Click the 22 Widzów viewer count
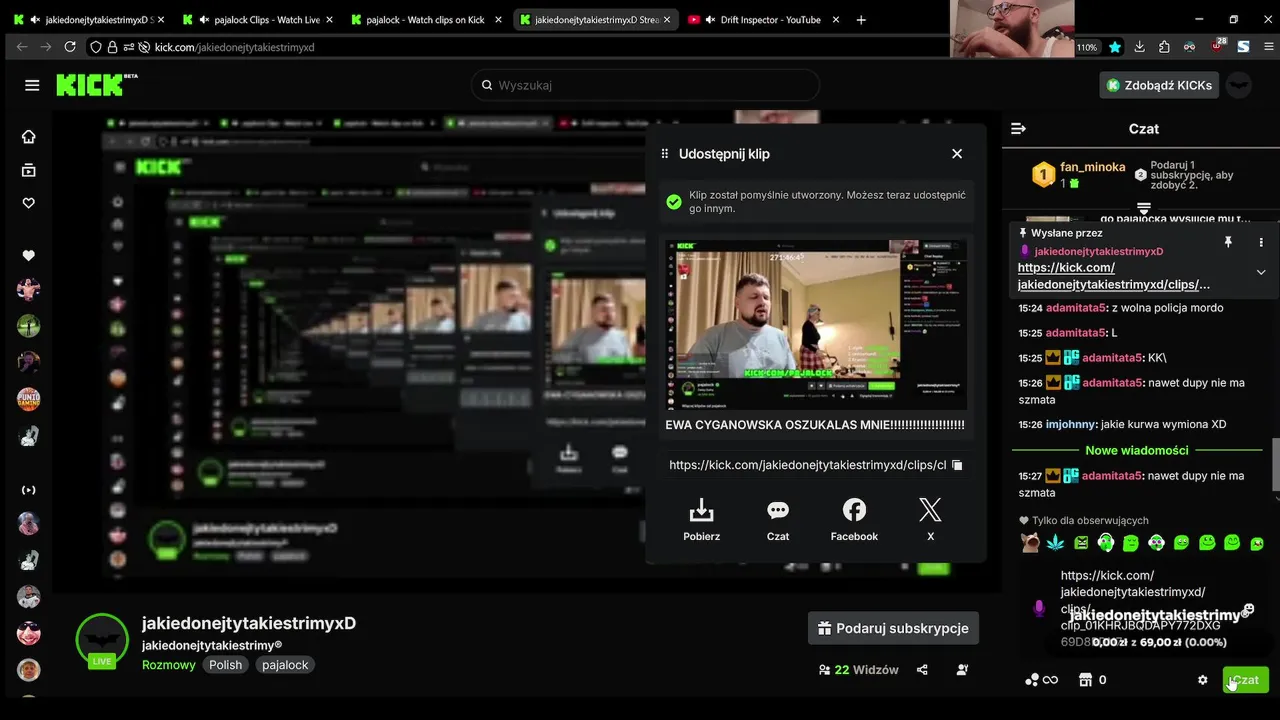 tap(858, 670)
